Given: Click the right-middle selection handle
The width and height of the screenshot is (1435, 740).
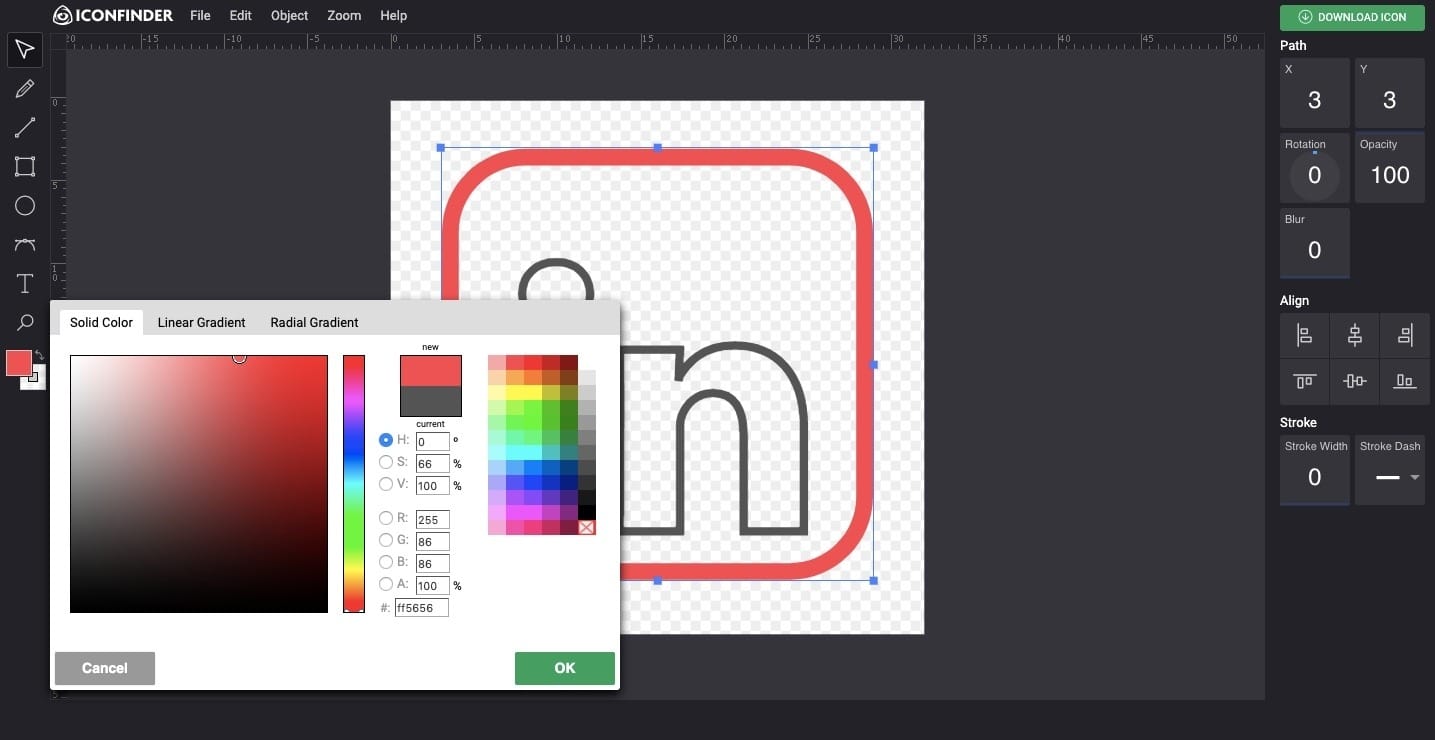Looking at the screenshot, I should (873, 364).
